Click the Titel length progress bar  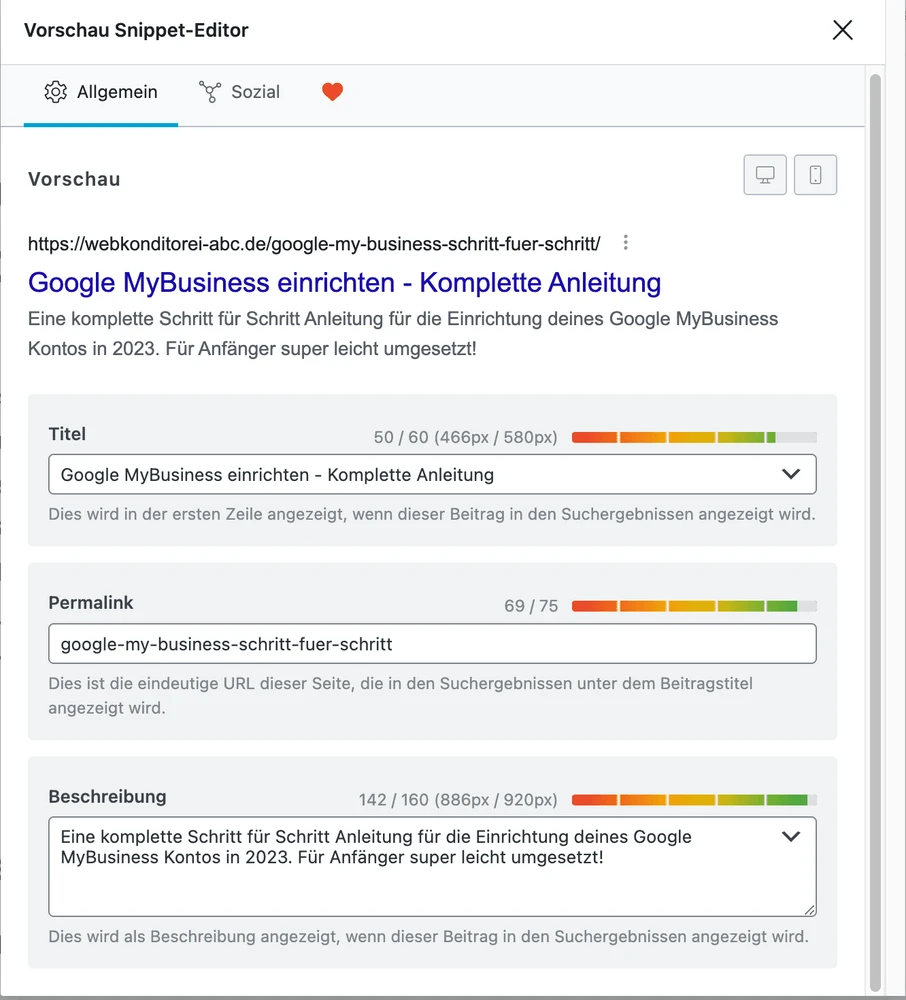click(694, 438)
